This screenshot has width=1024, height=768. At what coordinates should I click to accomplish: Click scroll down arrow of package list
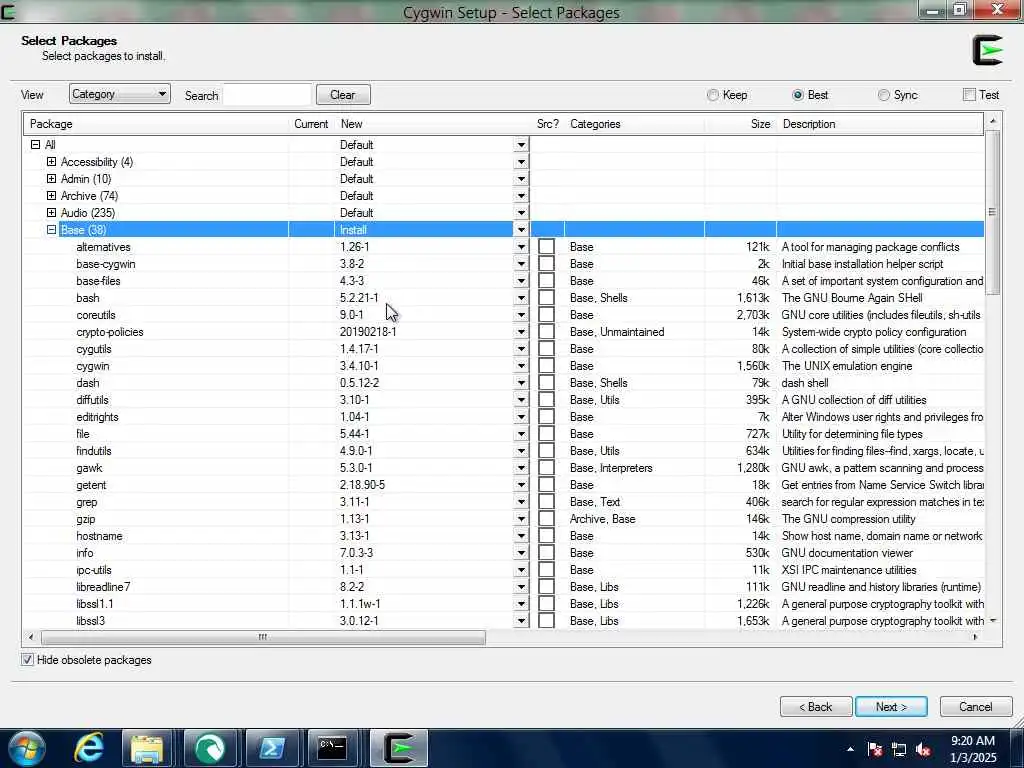click(993, 620)
